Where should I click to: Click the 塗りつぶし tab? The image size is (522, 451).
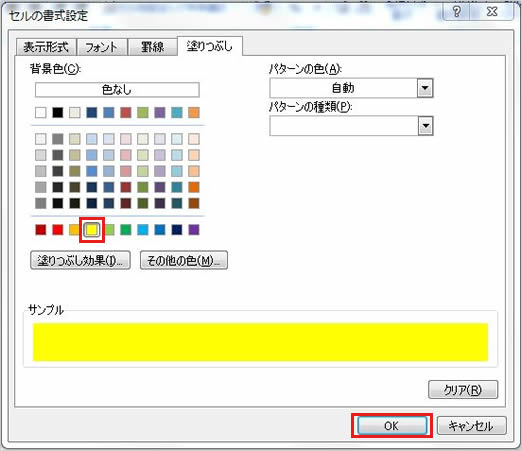pos(210,46)
